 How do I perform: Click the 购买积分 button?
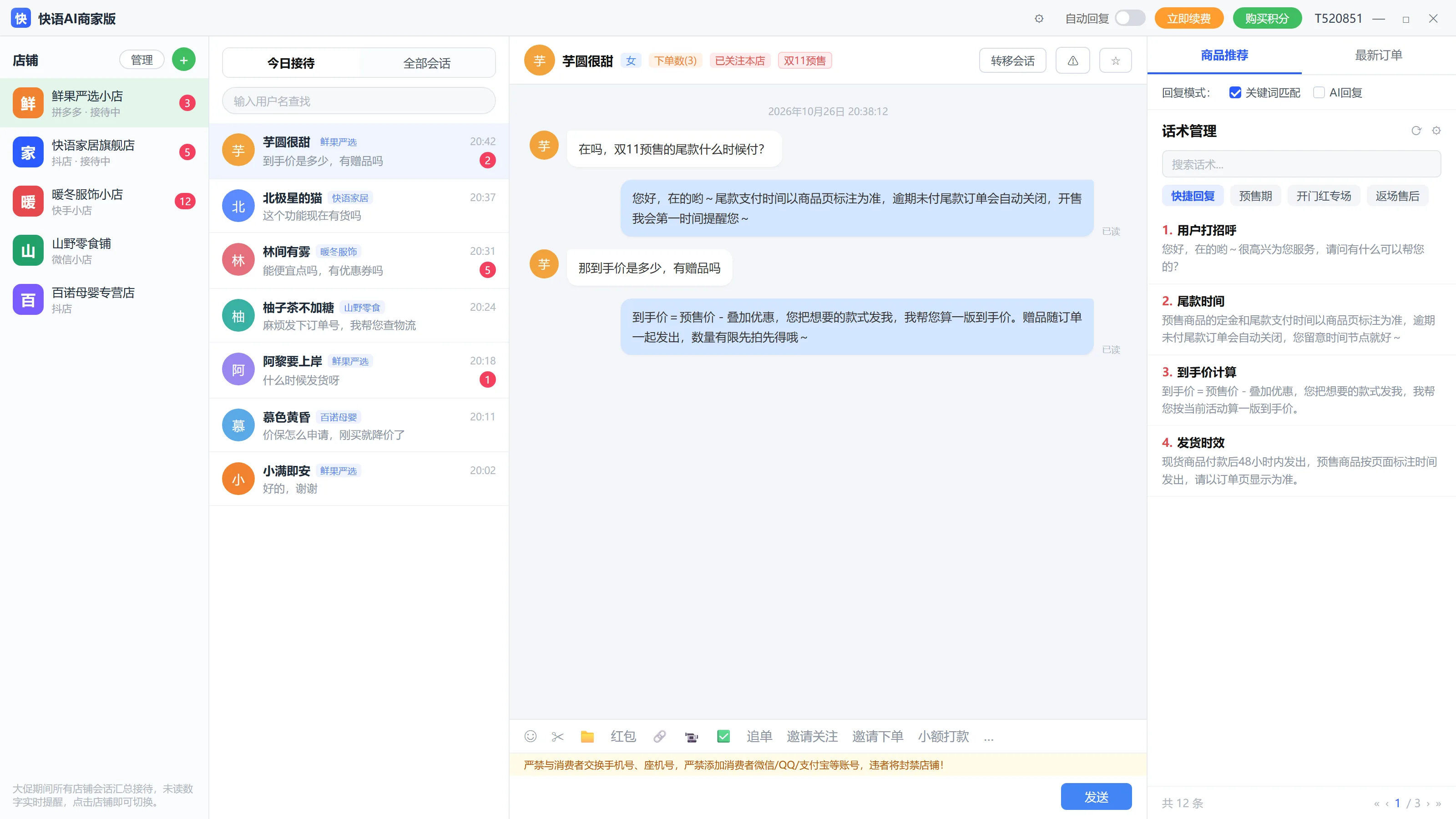pos(1267,19)
